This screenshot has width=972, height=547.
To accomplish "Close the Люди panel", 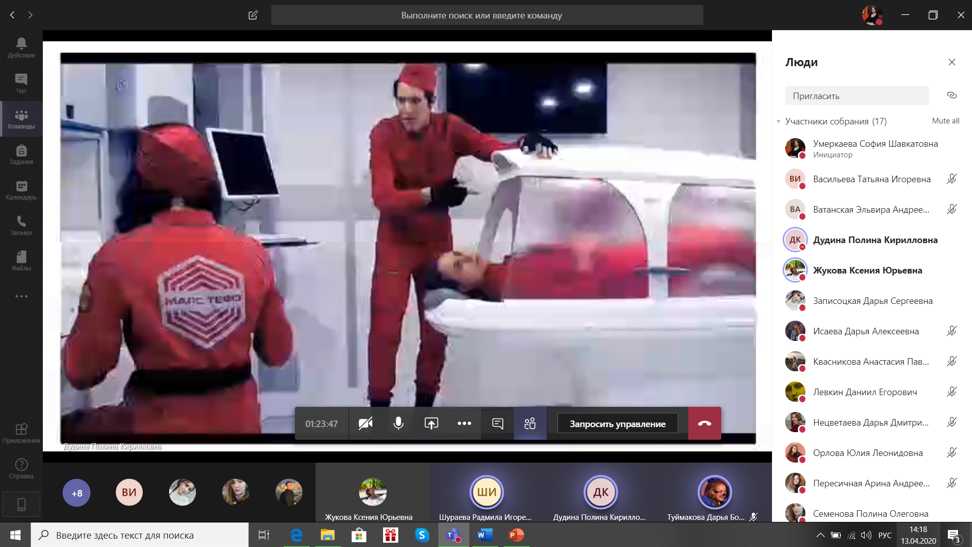I will (x=951, y=62).
